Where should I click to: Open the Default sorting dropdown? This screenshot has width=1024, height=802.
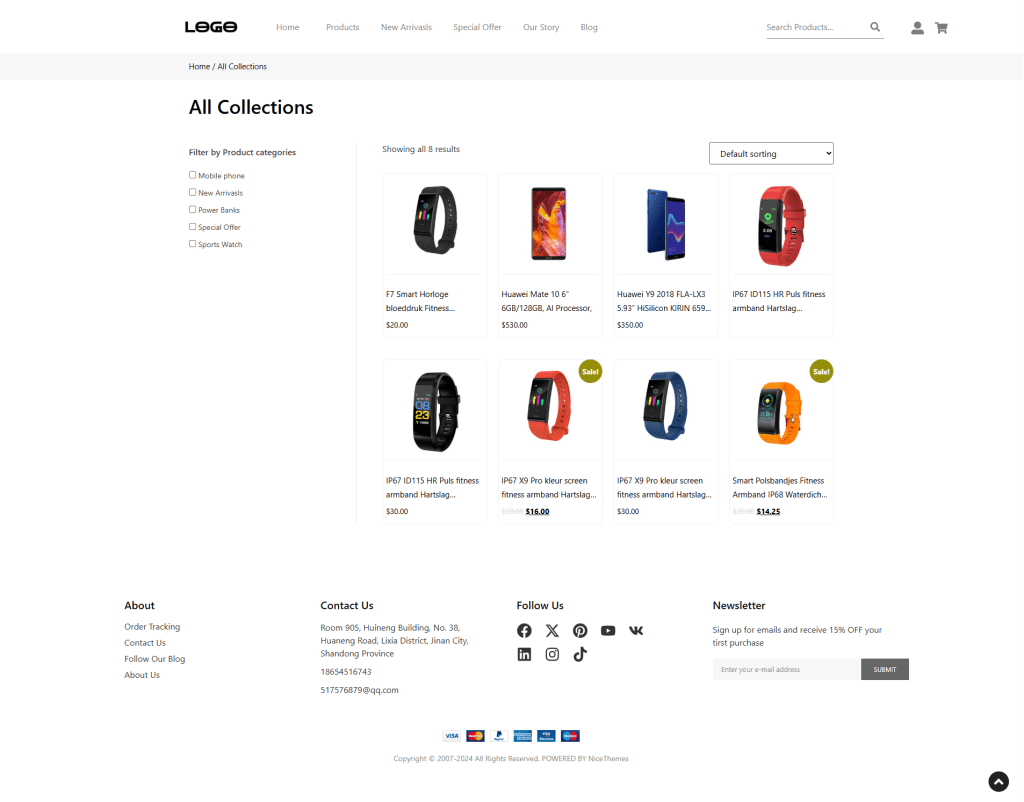(771, 153)
